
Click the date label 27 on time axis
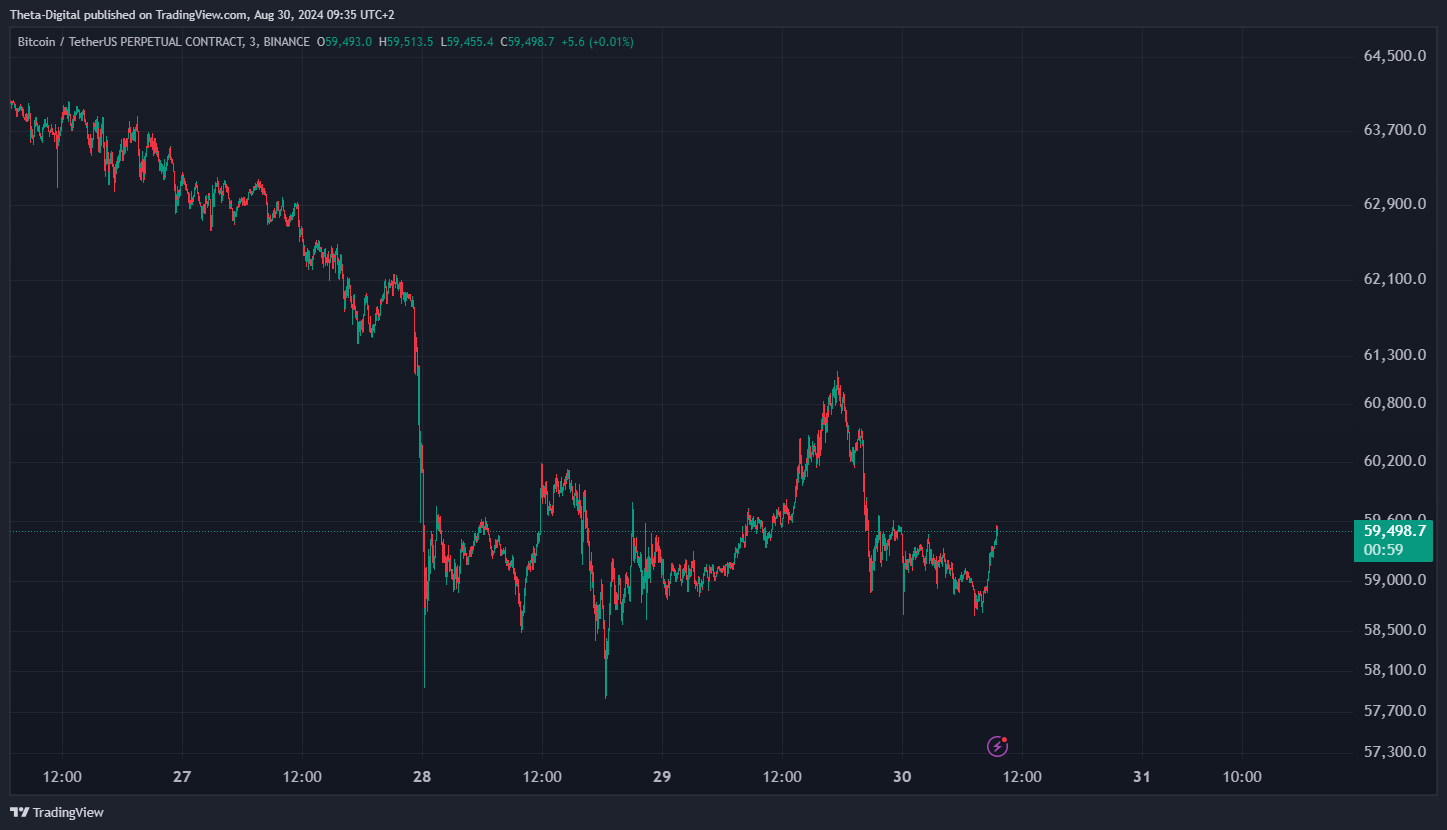pyautogui.click(x=182, y=777)
